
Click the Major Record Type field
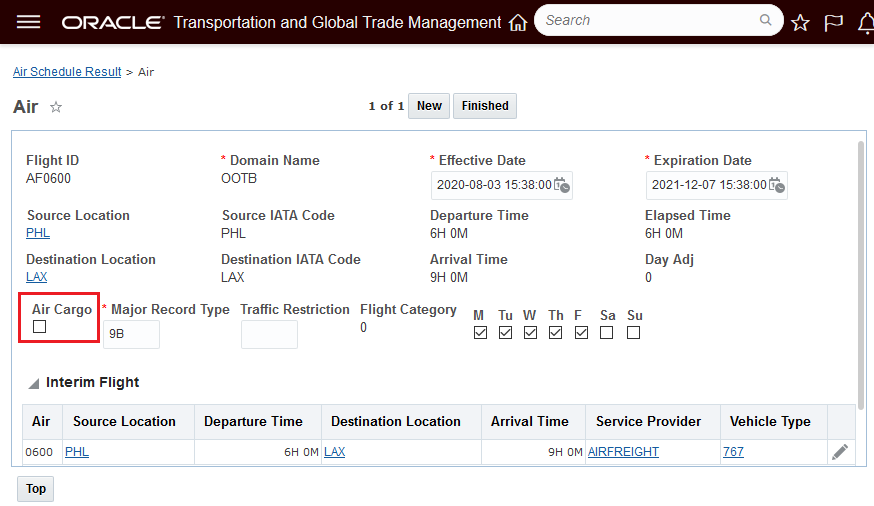[x=131, y=334]
